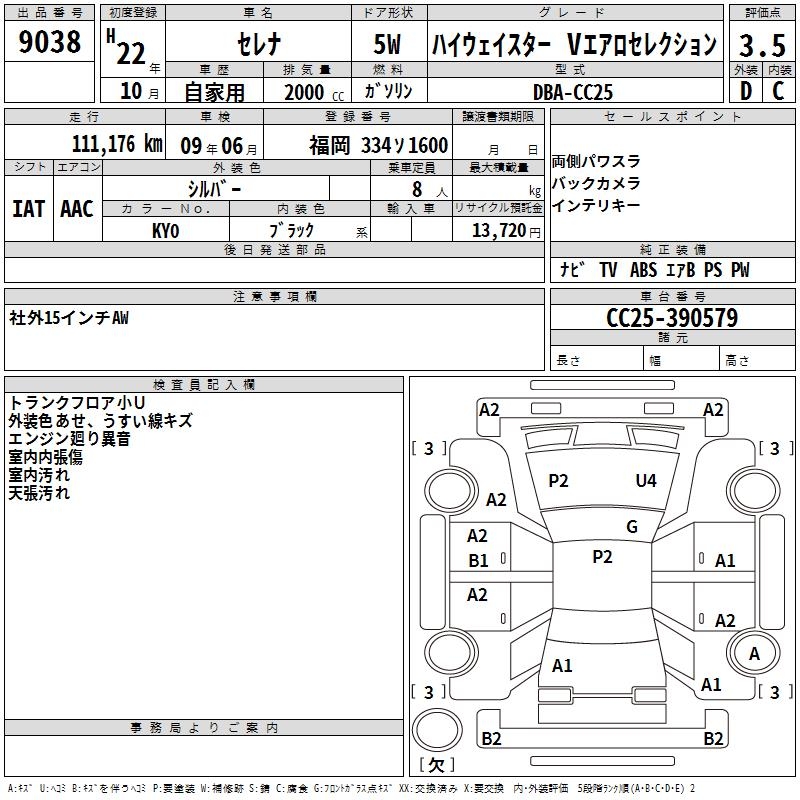The image size is (800, 800).
Task: Select inspector note 天張汚れ
Action: [x=39, y=493]
